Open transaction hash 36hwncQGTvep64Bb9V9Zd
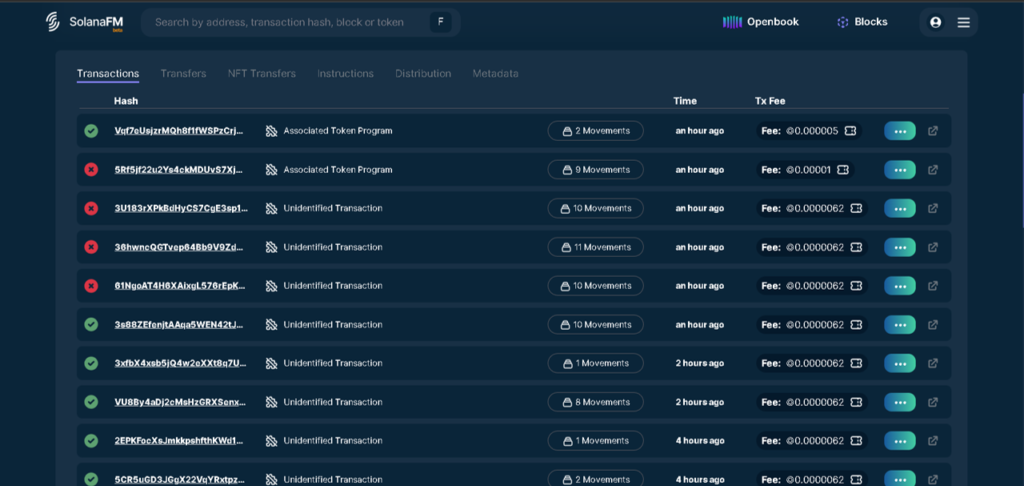The image size is (1024, 486). pos(181,248)
